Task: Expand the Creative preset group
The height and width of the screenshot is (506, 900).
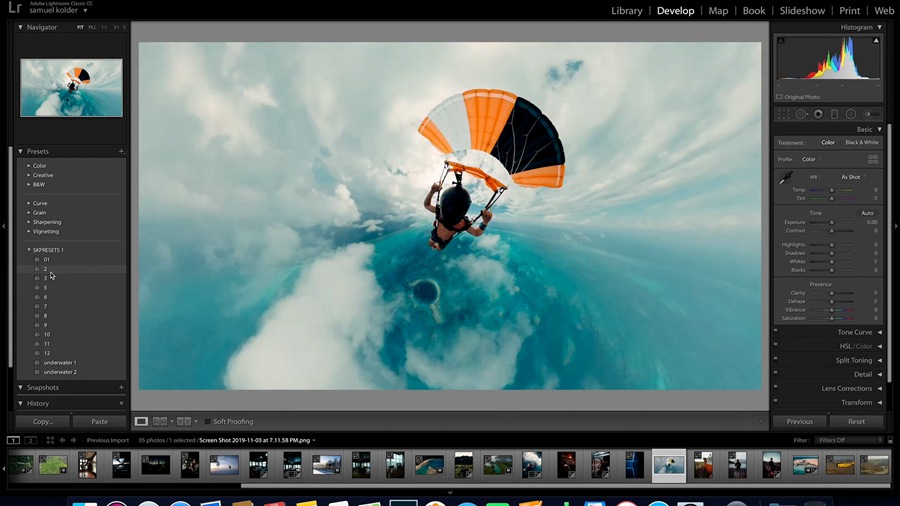Action: (29, 175)
